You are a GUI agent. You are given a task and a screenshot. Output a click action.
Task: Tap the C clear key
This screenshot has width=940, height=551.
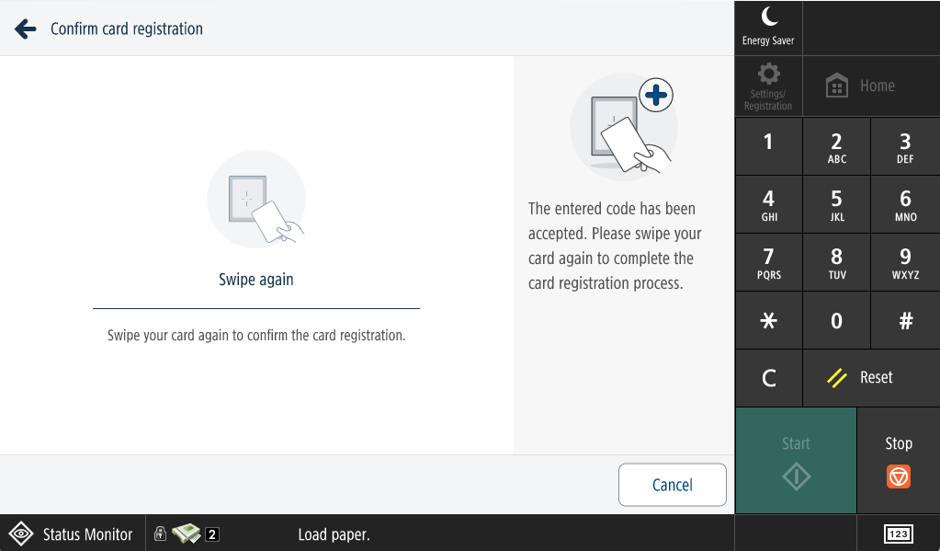[x=768, y=378]
